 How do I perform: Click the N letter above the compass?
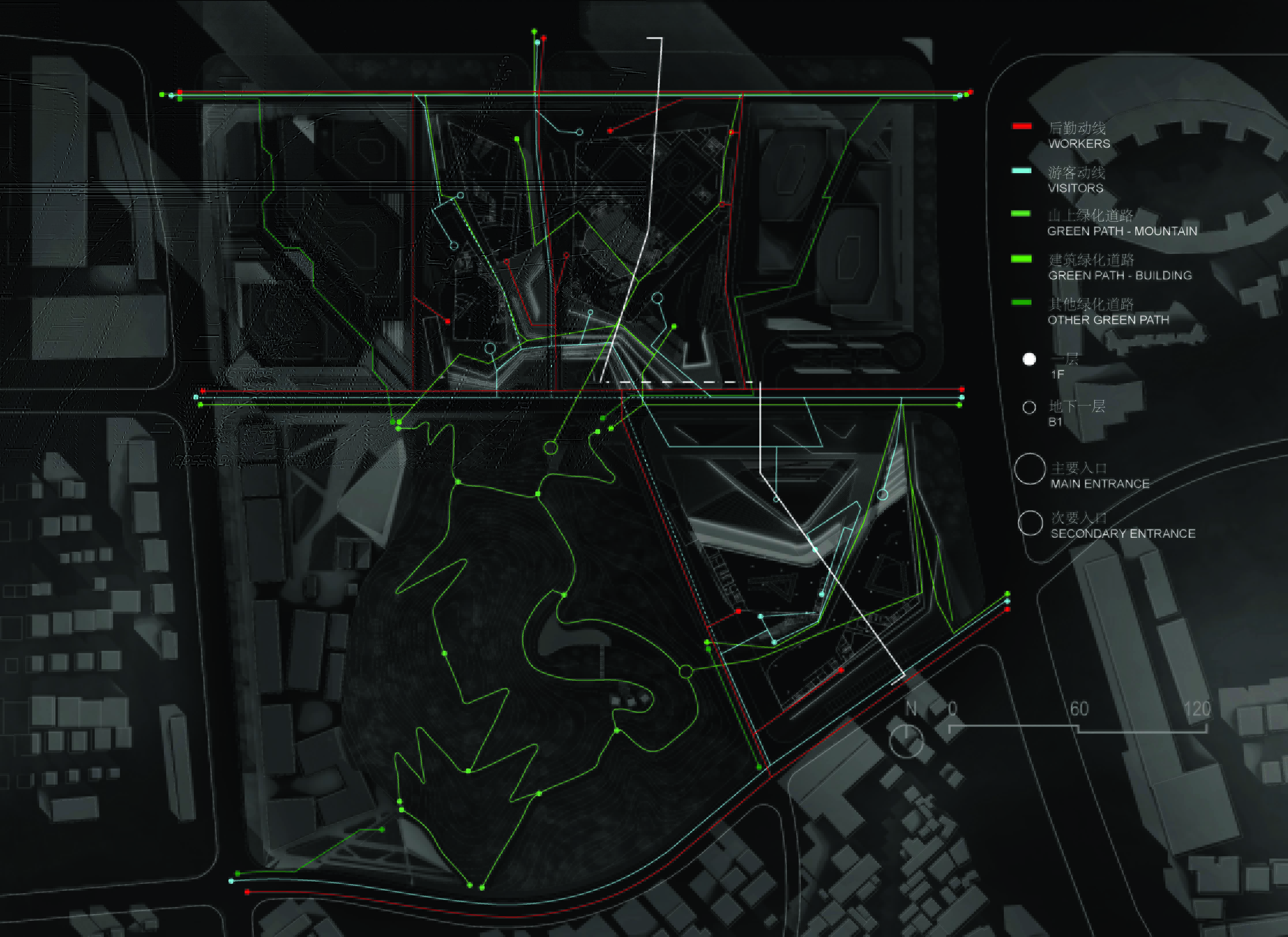[x=911, y=708]
